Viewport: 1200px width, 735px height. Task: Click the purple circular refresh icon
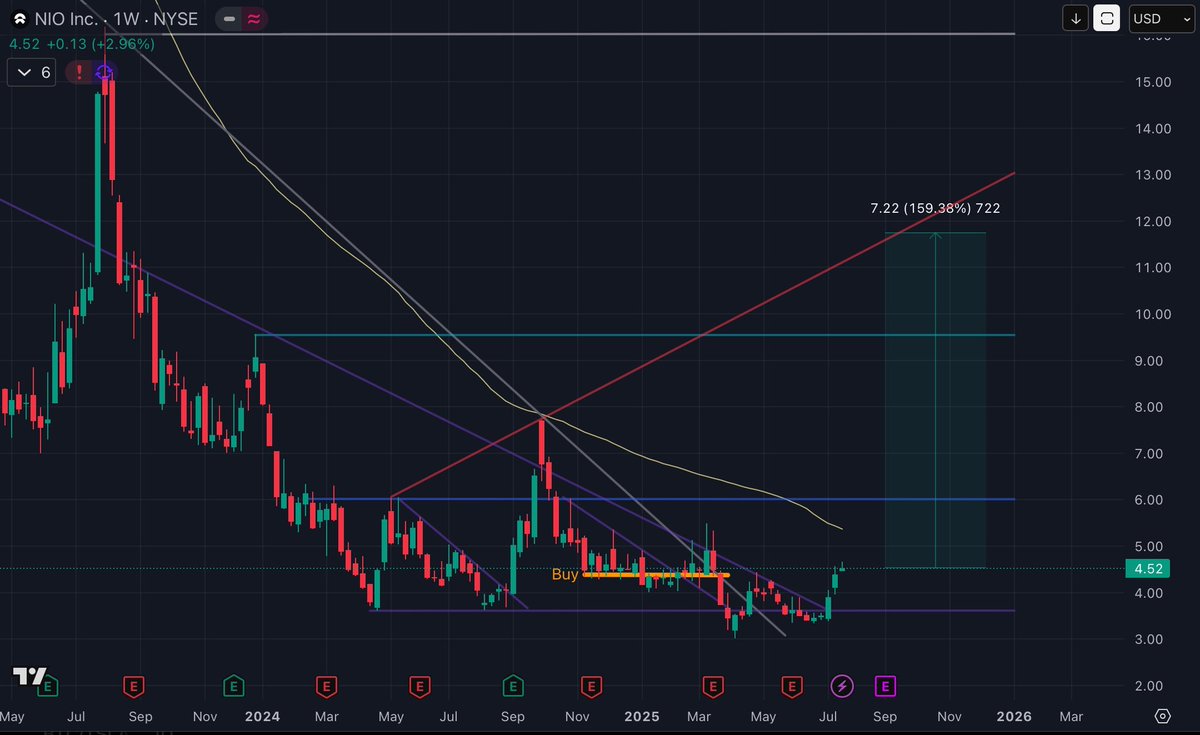[x=104, y=72]
